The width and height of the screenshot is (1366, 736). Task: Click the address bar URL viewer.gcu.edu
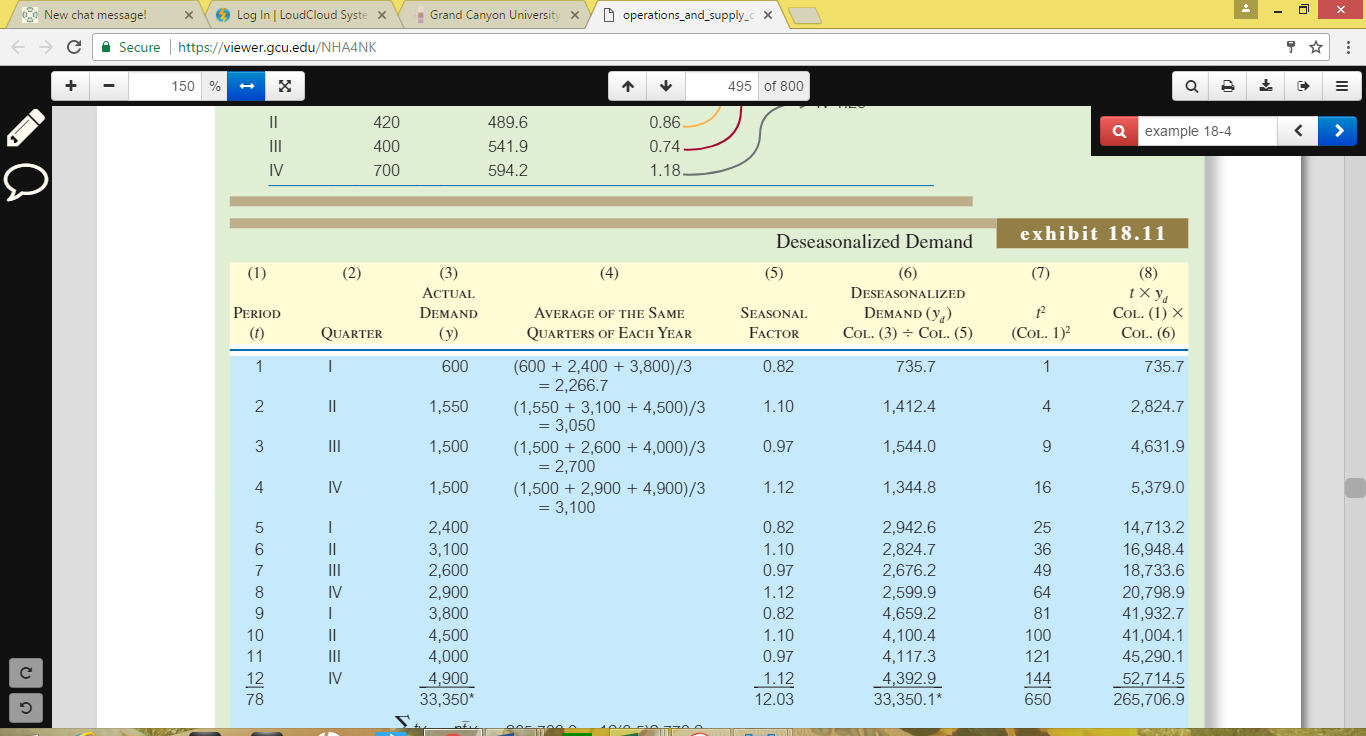click(277, 47)
